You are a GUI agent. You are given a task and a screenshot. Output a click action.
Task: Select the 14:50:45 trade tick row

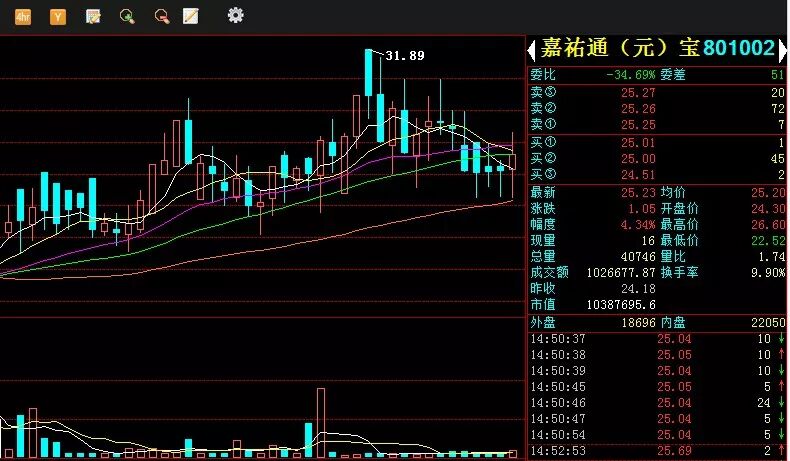pos(657,387)
